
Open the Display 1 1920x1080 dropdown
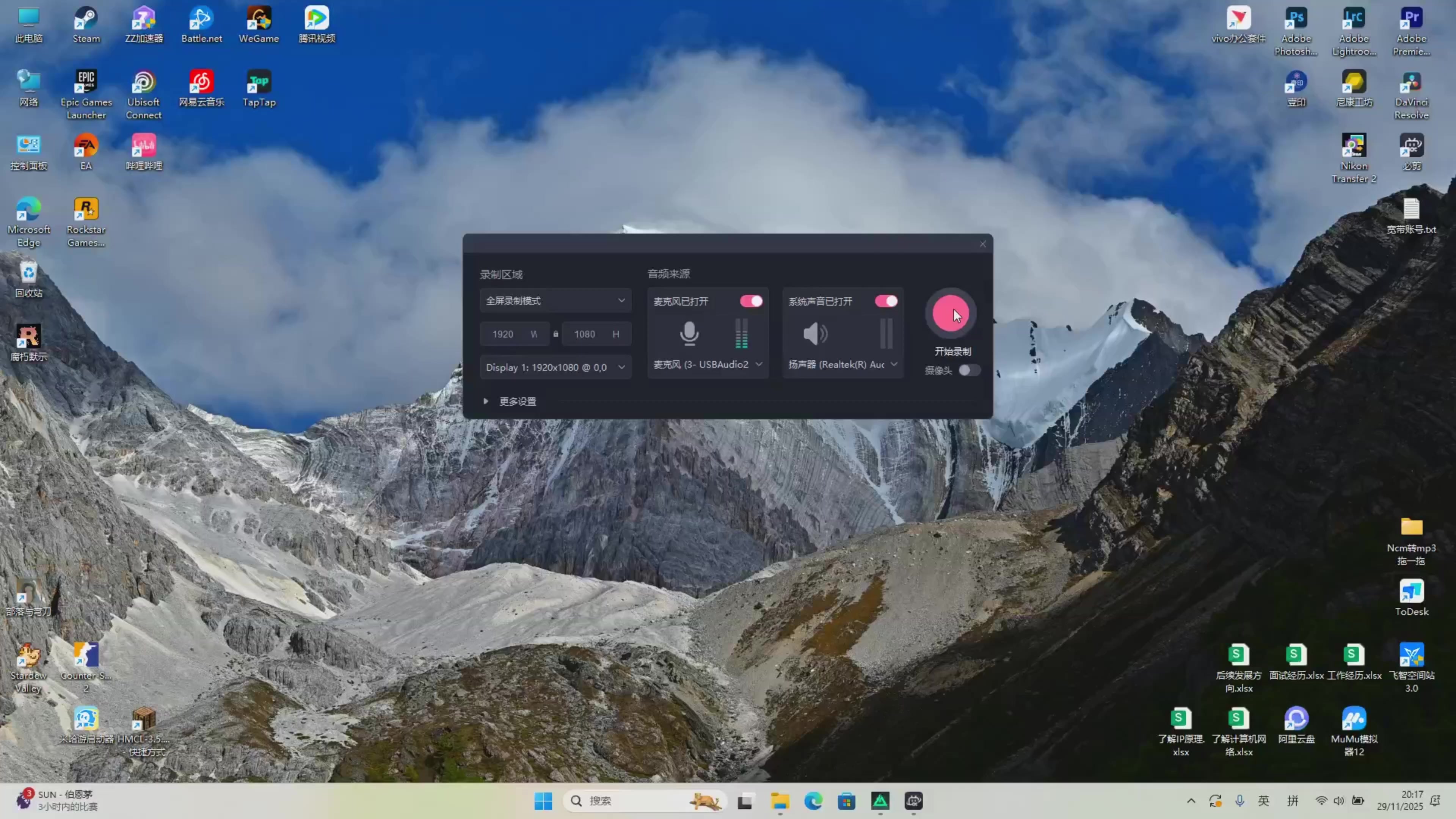[555, 367]
